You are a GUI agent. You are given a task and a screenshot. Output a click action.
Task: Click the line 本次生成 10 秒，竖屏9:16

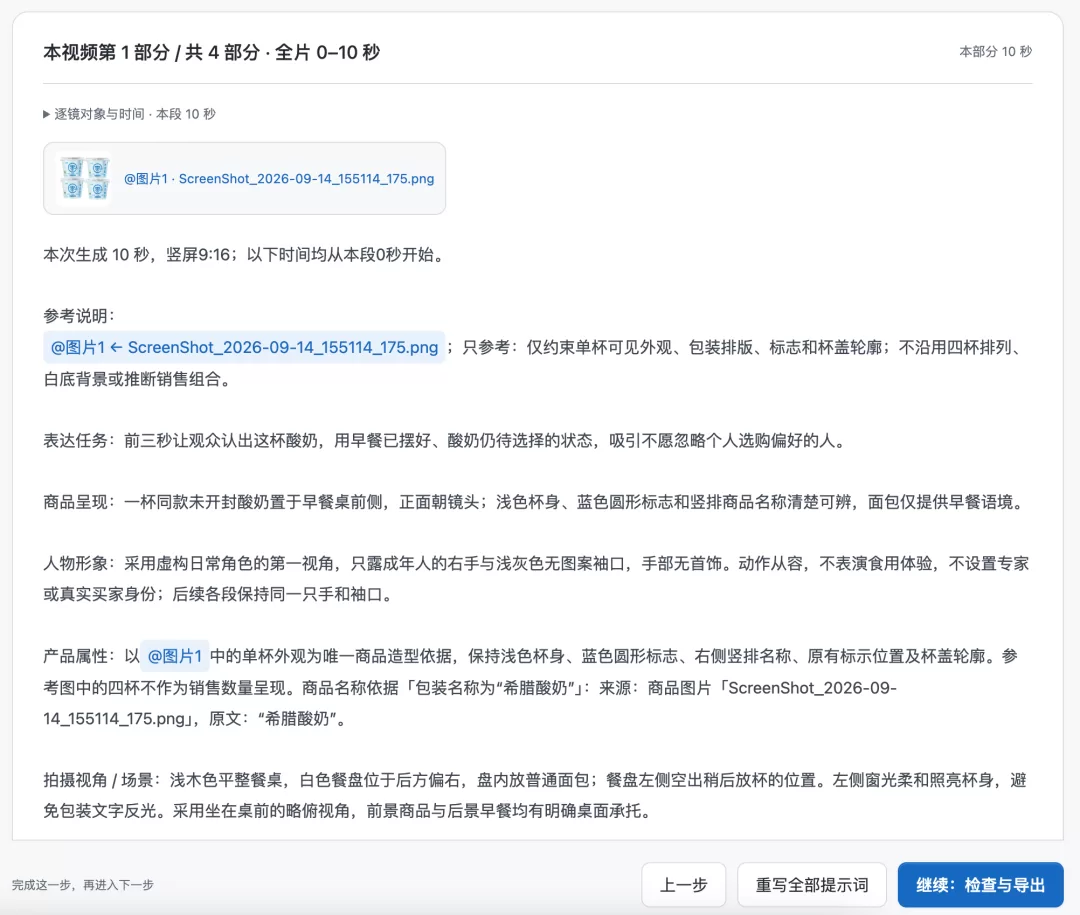245,255
